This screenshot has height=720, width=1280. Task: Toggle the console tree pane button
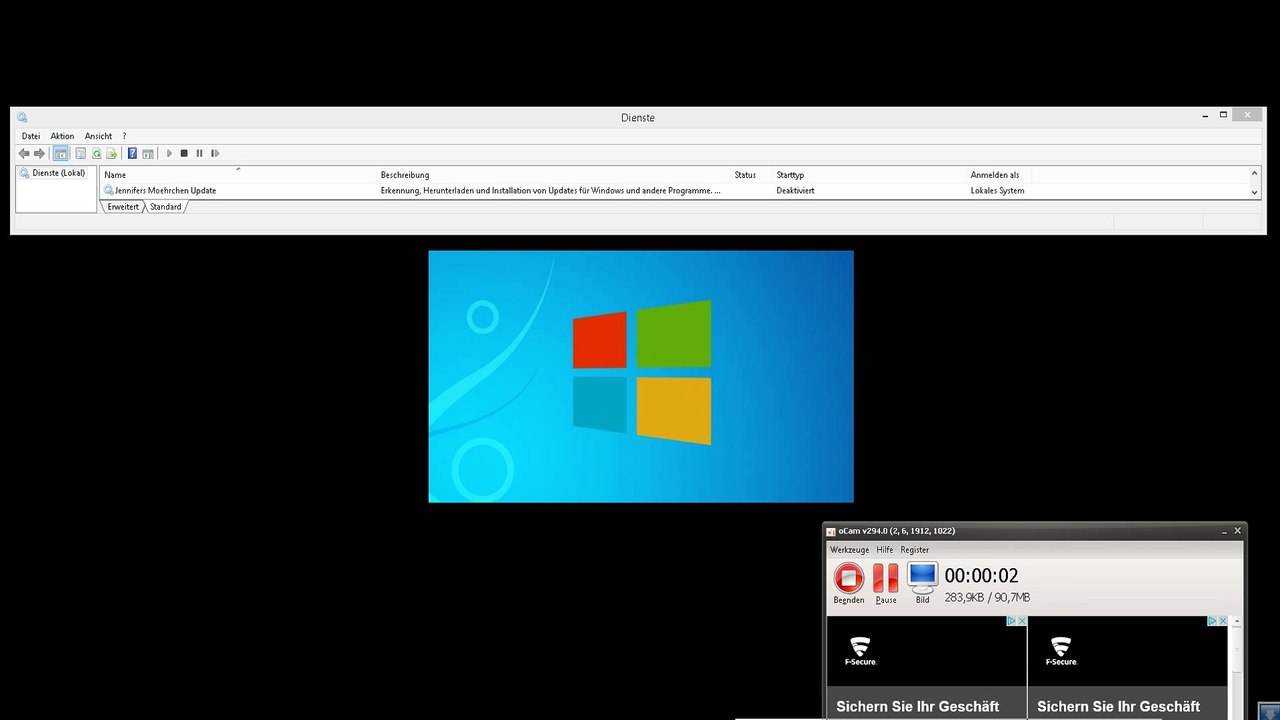61,154
